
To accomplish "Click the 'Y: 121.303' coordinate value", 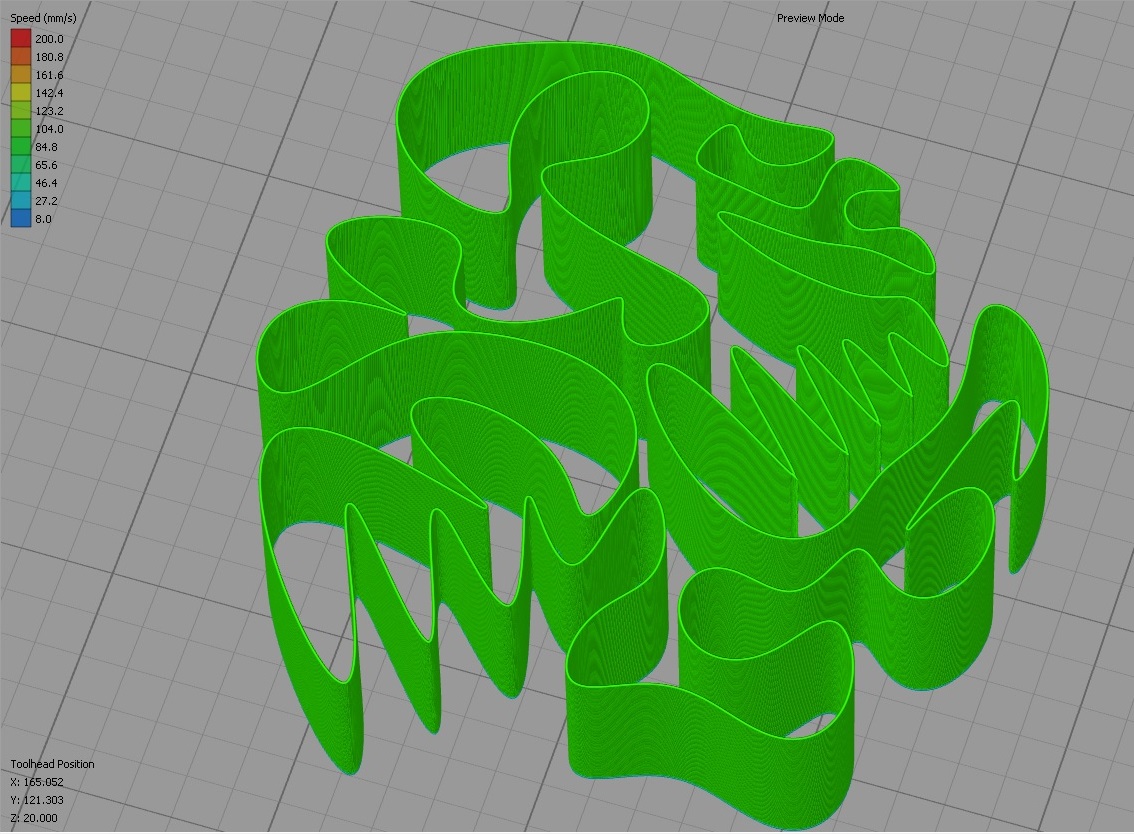I will pos(37,800).
